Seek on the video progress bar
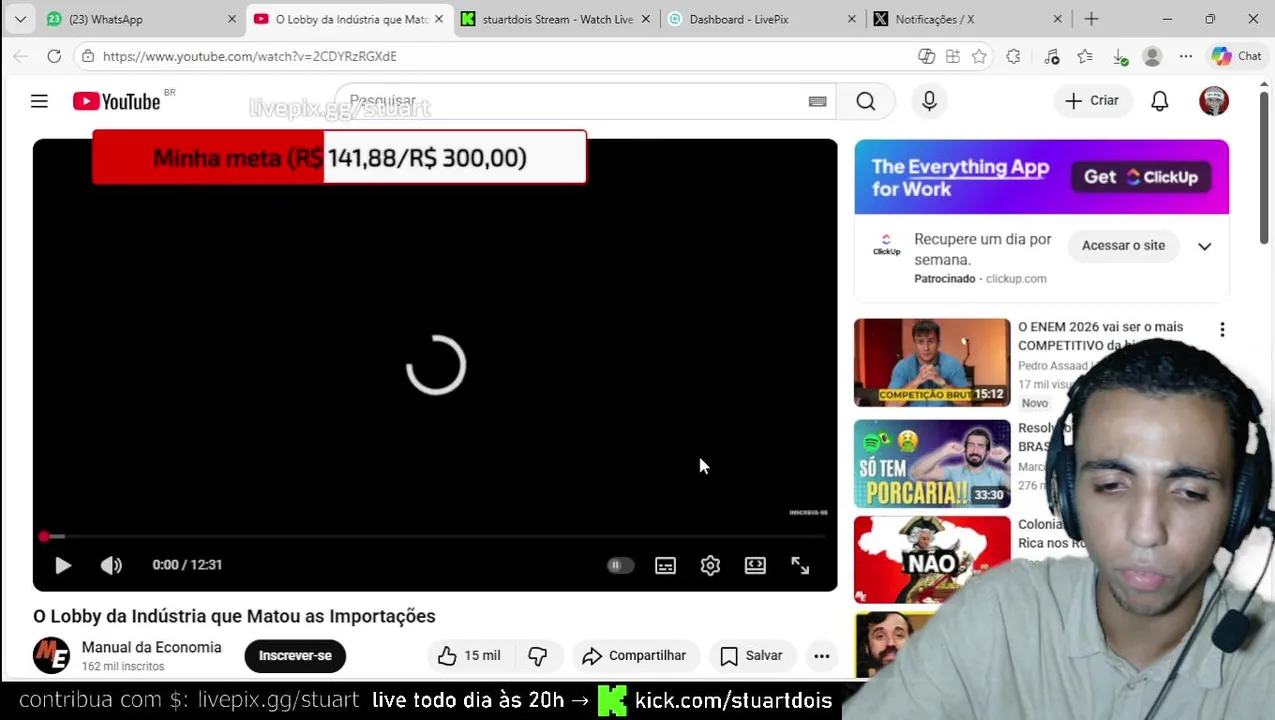 click(435, 537)
